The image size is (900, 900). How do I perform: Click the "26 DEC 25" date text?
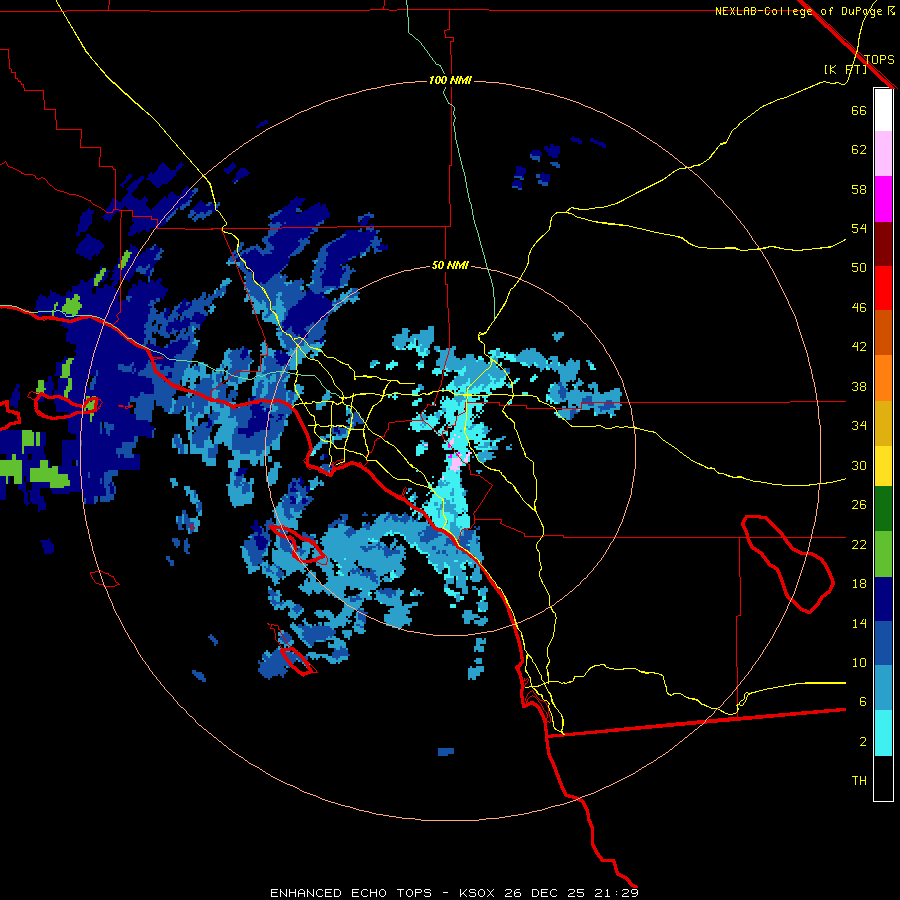click(545, 893)
